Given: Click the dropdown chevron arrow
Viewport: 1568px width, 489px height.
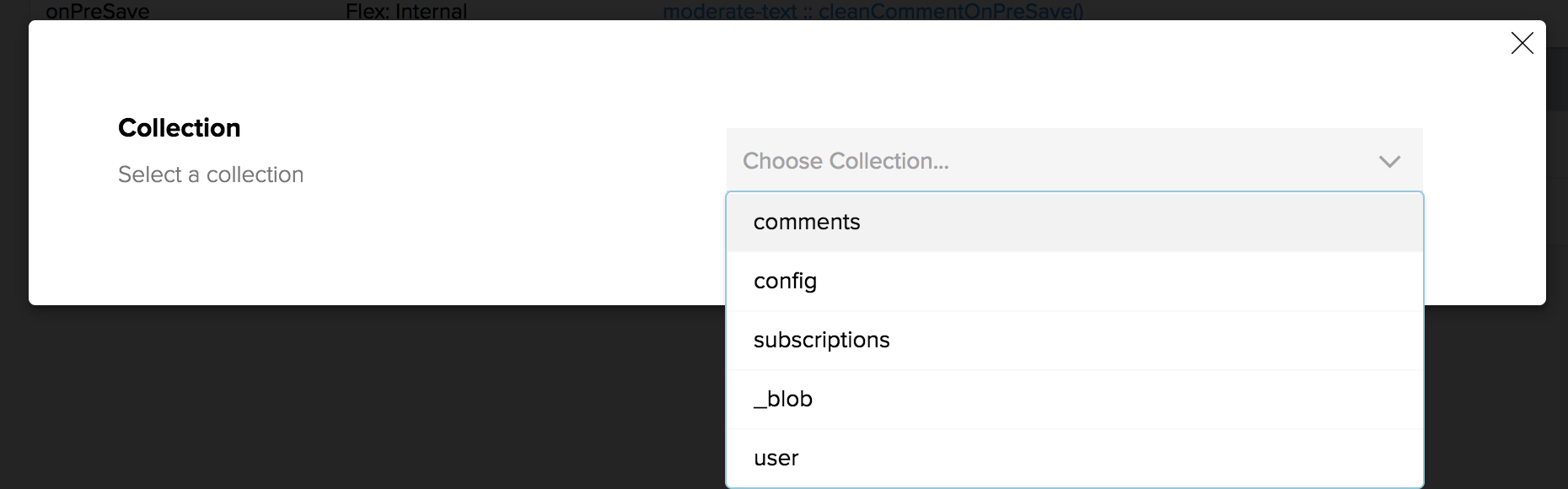Looking at the screenshot, I should [x=1389, y=161].
